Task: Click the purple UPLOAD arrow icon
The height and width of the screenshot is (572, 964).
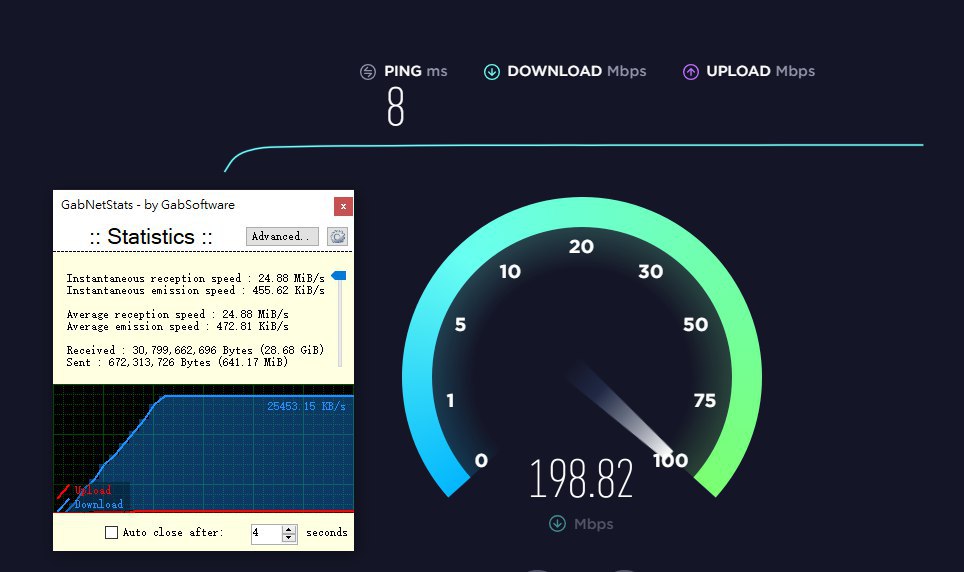Action: (690, 72)
